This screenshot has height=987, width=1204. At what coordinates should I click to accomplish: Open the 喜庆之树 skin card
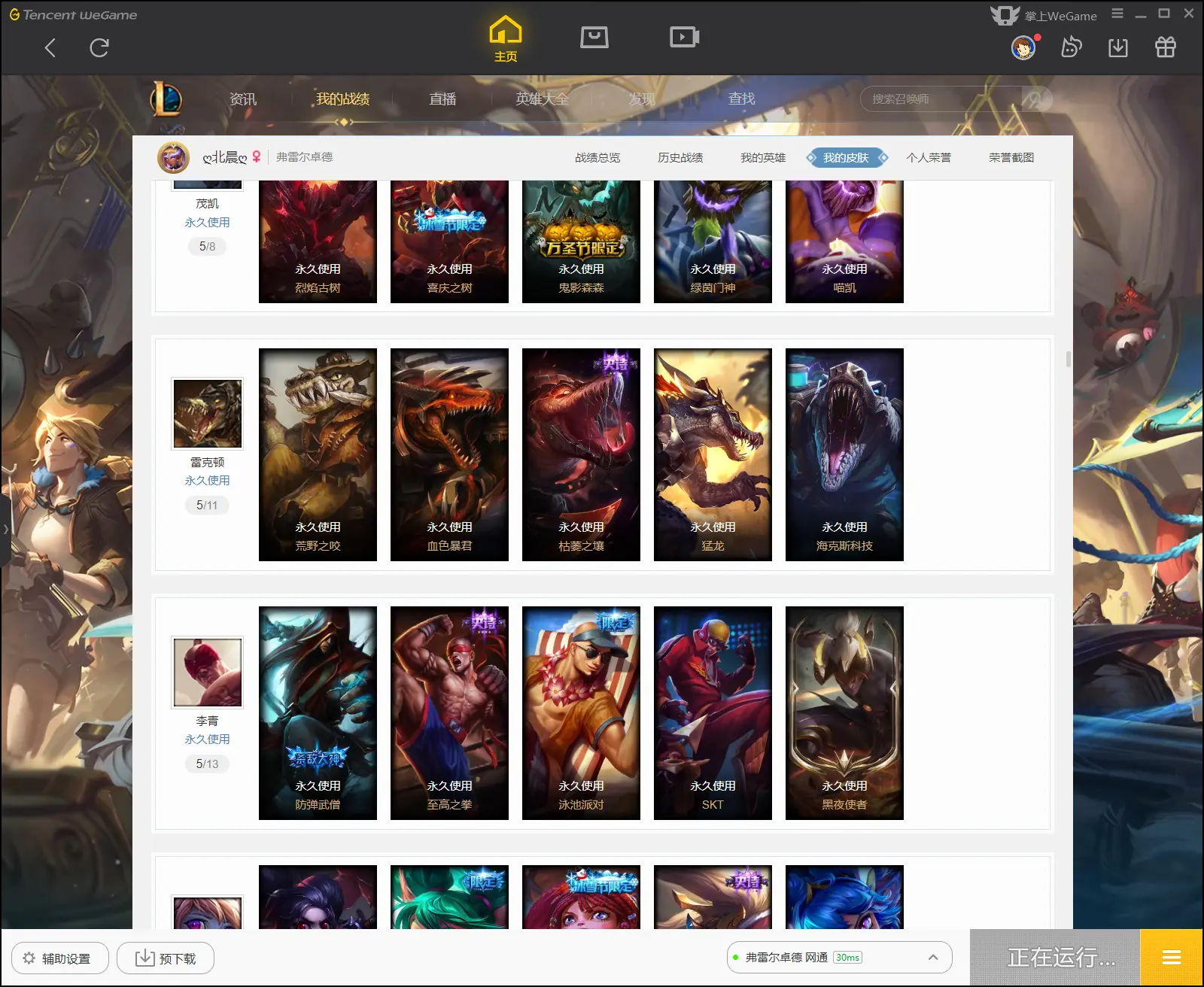coord(449,241)
